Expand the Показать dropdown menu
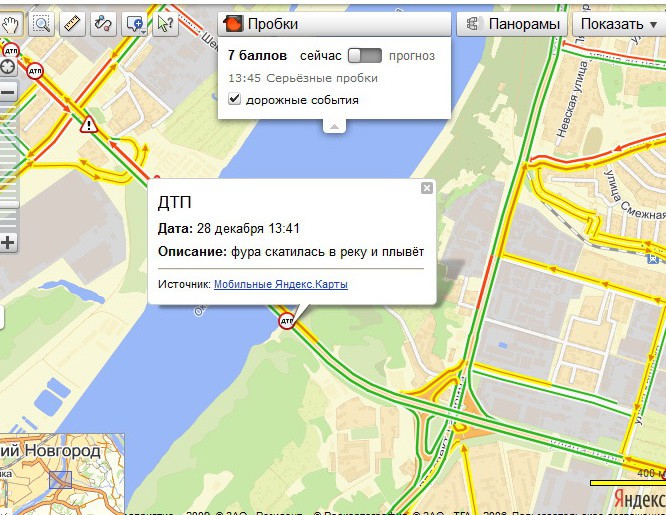This screenshot has width=666, height=515. point(619,24)
